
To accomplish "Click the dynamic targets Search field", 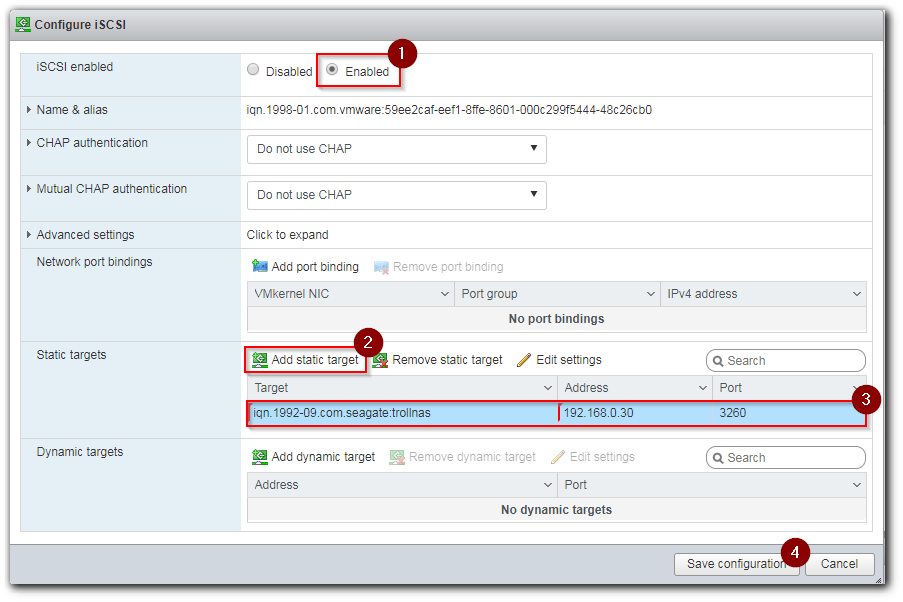I will point(786,457).
